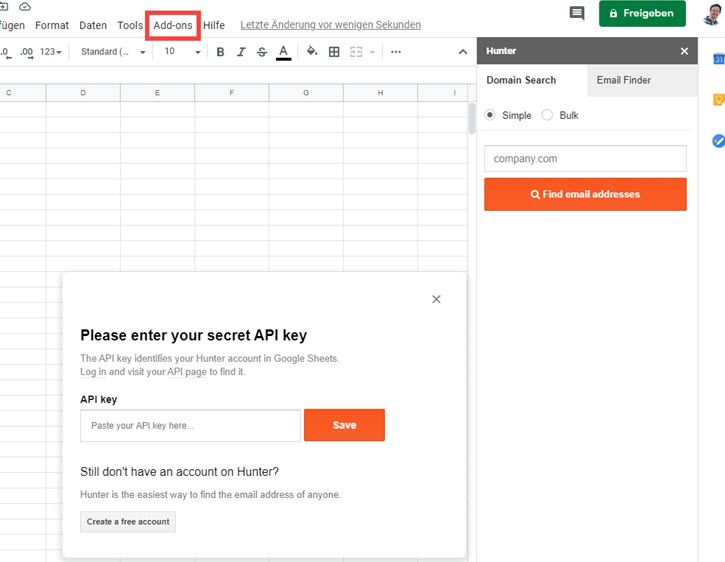Screen dimensions: 725x562
Task: Open the comments history icon
Action: [x=577, y=13]
